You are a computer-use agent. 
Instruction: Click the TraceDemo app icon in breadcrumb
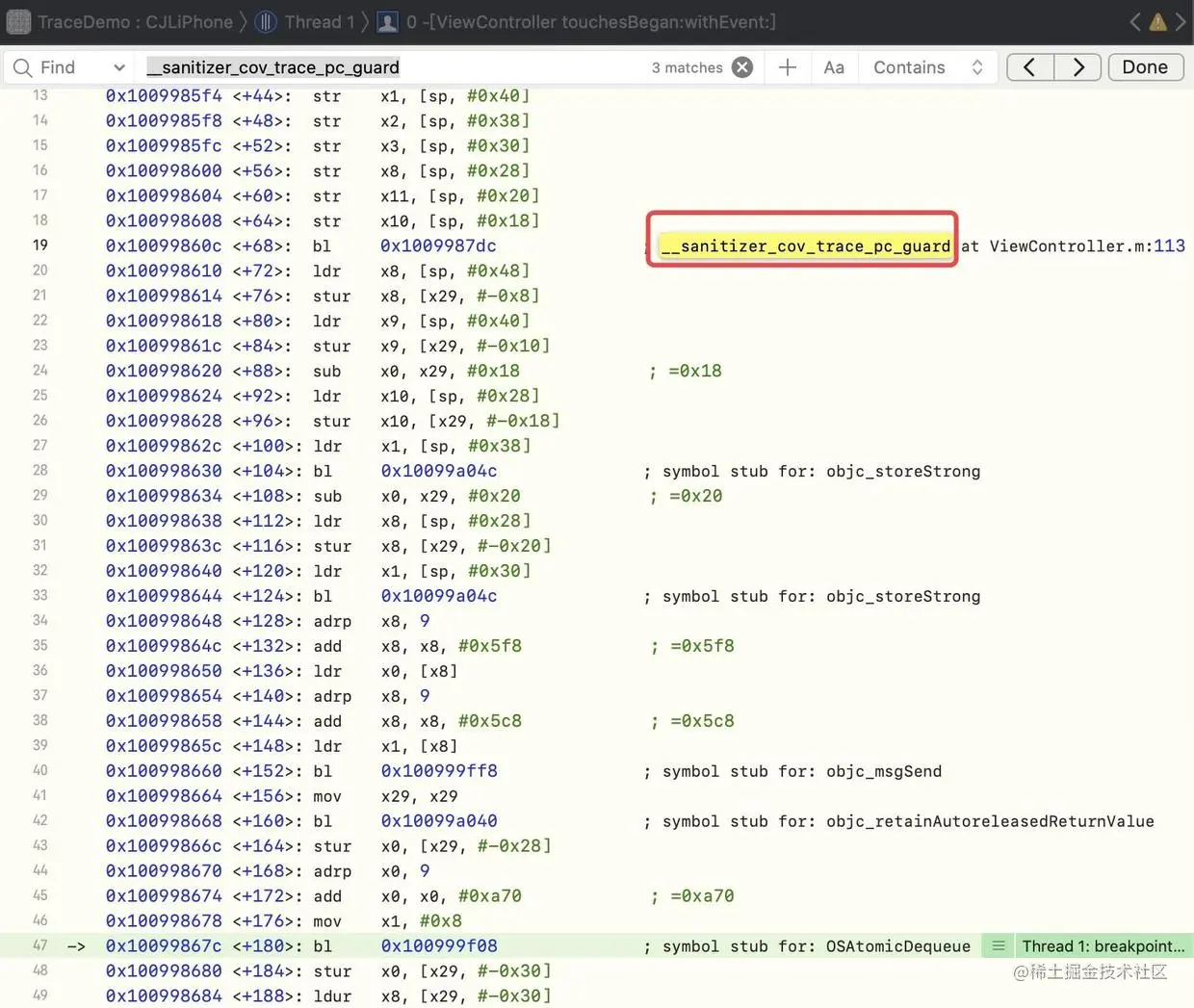pyautogui.click(x=18, y=21)
